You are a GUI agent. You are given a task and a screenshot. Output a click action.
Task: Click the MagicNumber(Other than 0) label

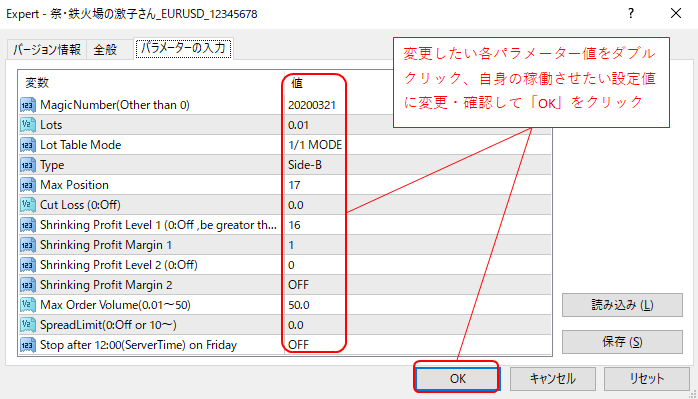(115, 105)
